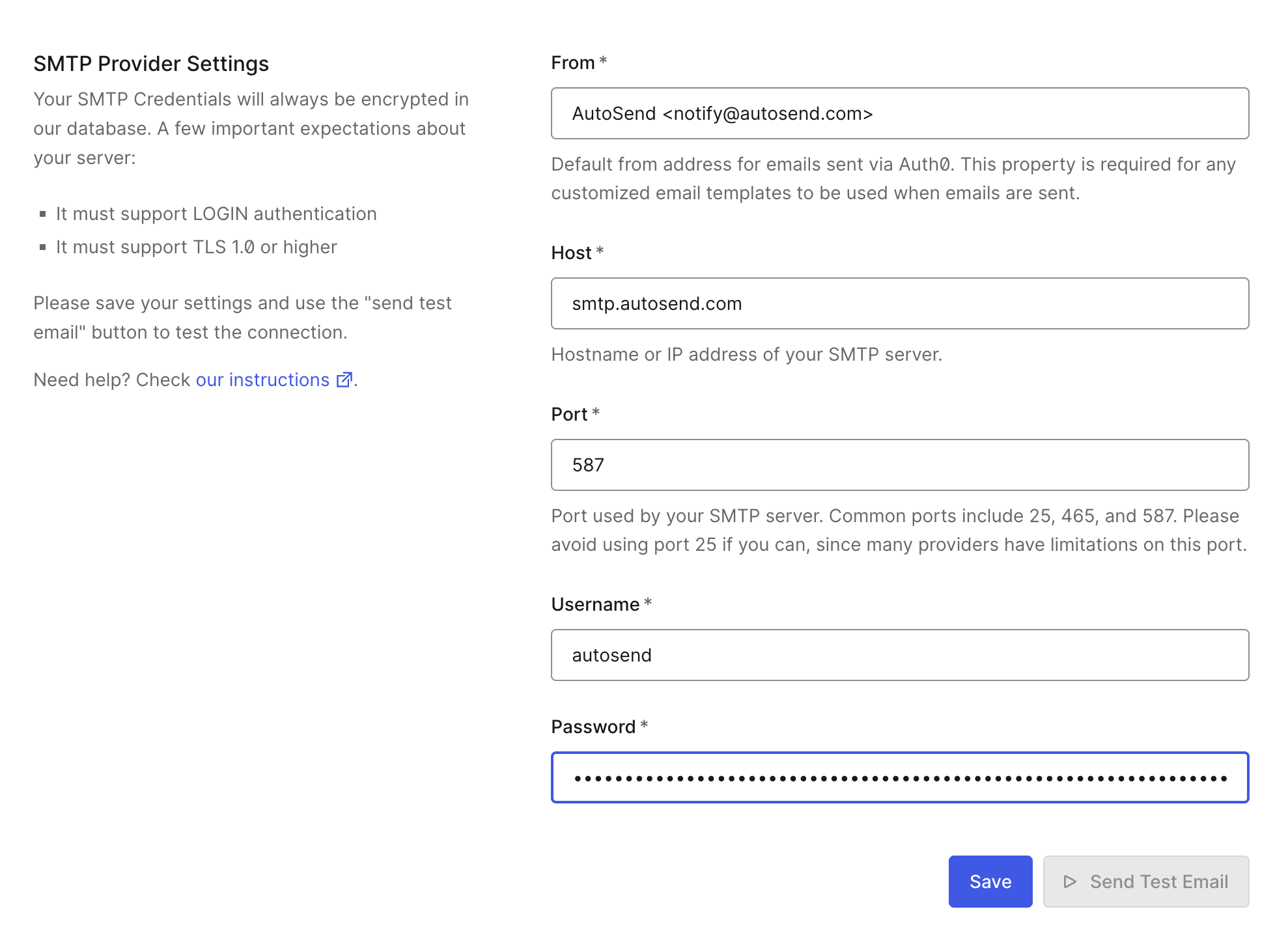Image resolution: width=1288 pixels, height=948 pixels.
Task: Click the Hostname or IP address help text
Action: tap(746, 354)
